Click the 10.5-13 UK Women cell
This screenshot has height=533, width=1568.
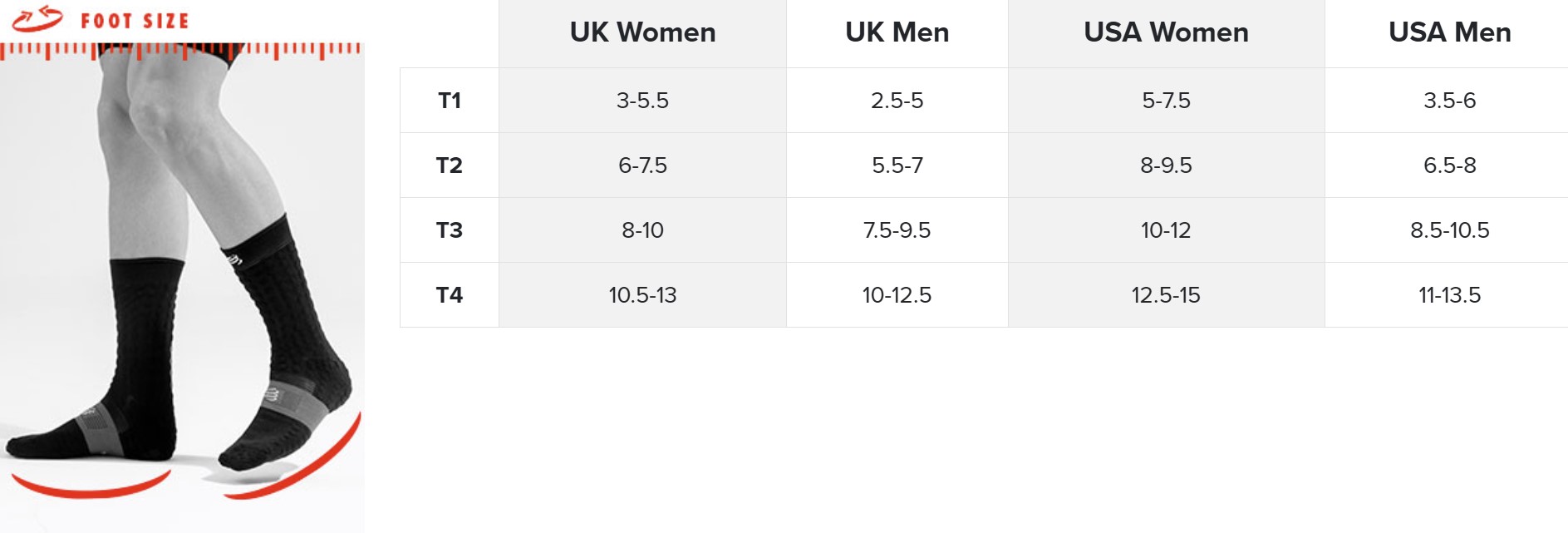[642, 295]
